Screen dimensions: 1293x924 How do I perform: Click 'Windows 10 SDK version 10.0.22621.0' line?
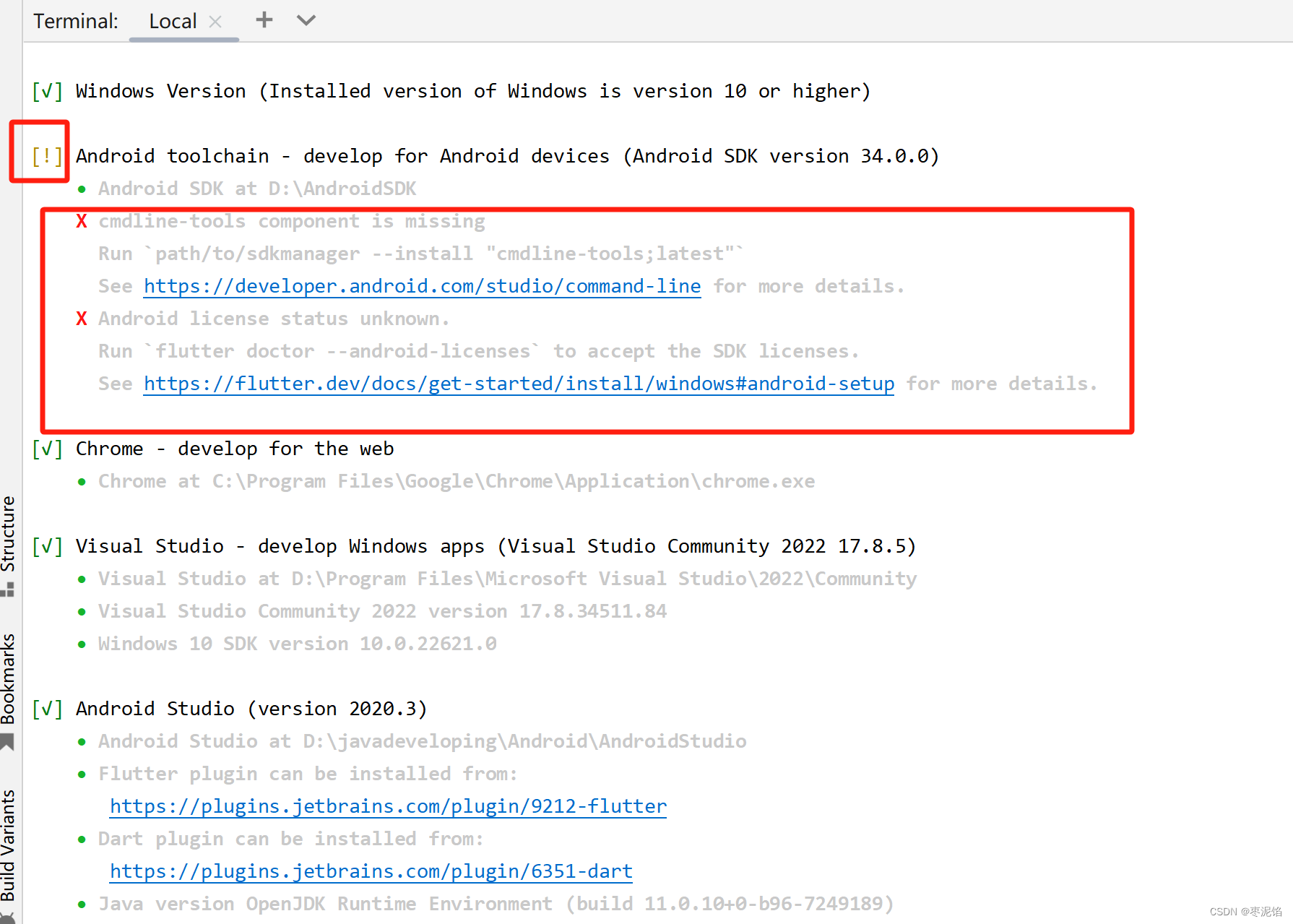(298, 644)
